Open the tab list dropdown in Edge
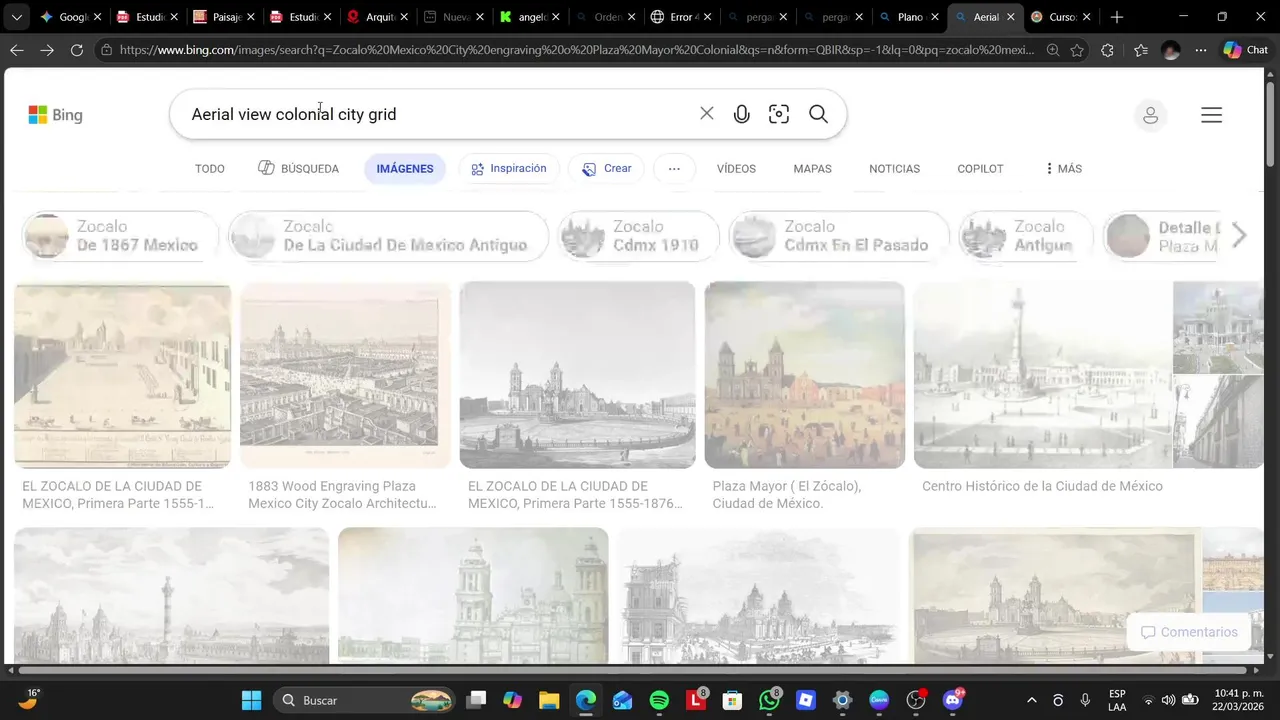1280x720 pixels. point(16,17)
